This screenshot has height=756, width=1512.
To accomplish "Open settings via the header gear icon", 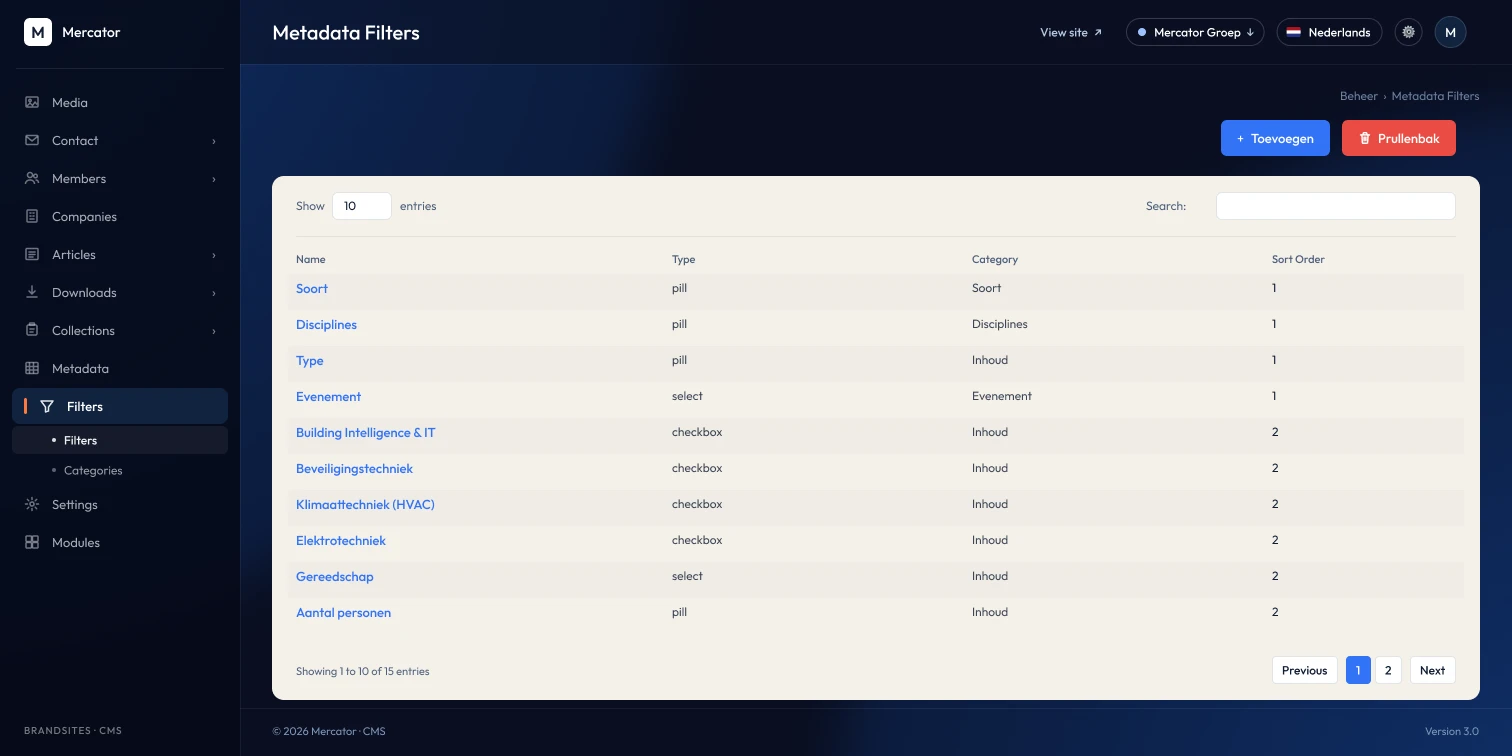I will 1409,32.
